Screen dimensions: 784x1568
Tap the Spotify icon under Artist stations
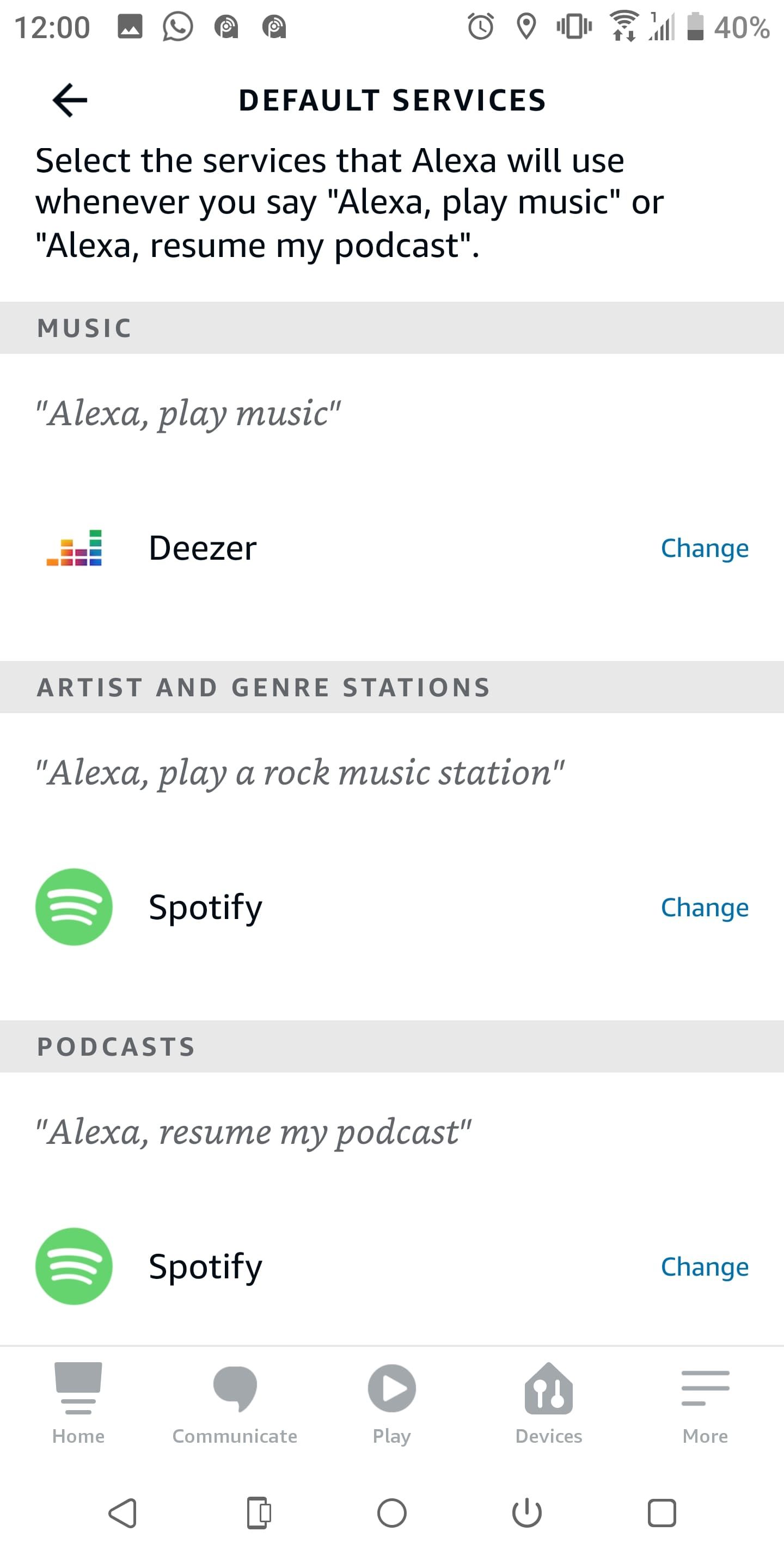click(74, 906)
